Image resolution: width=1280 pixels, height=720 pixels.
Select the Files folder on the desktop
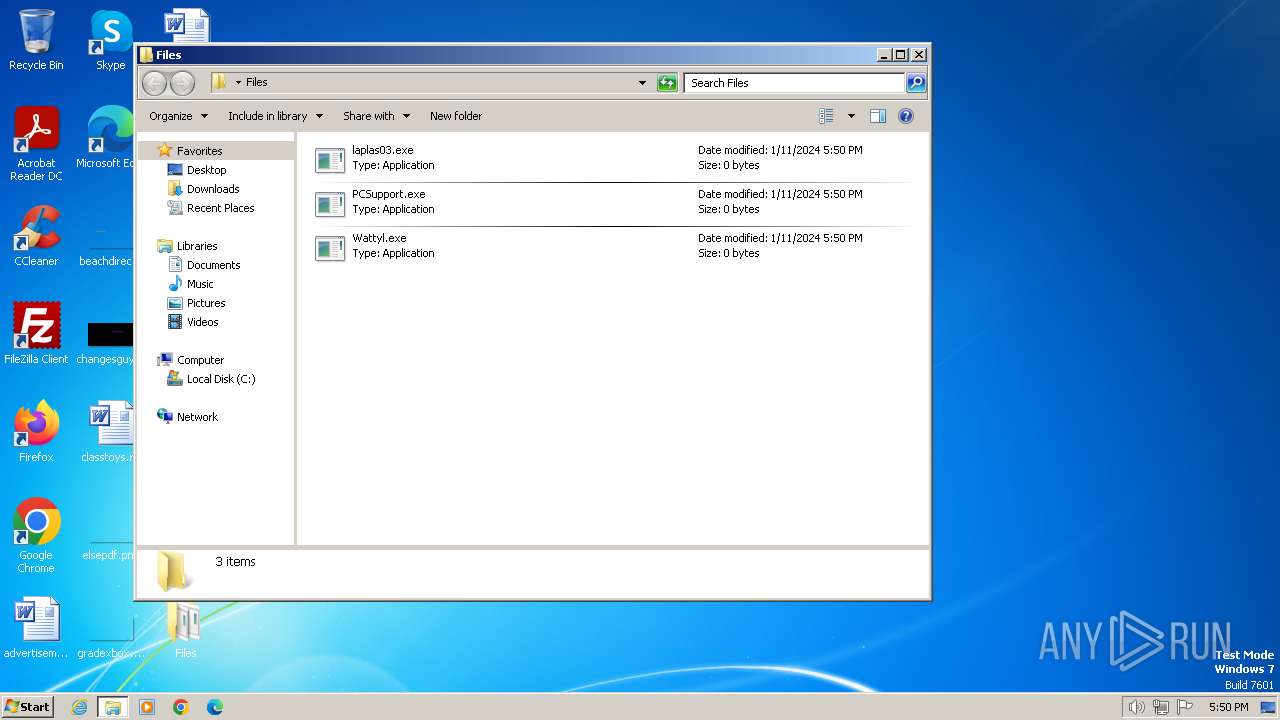(x=185, y=630)
